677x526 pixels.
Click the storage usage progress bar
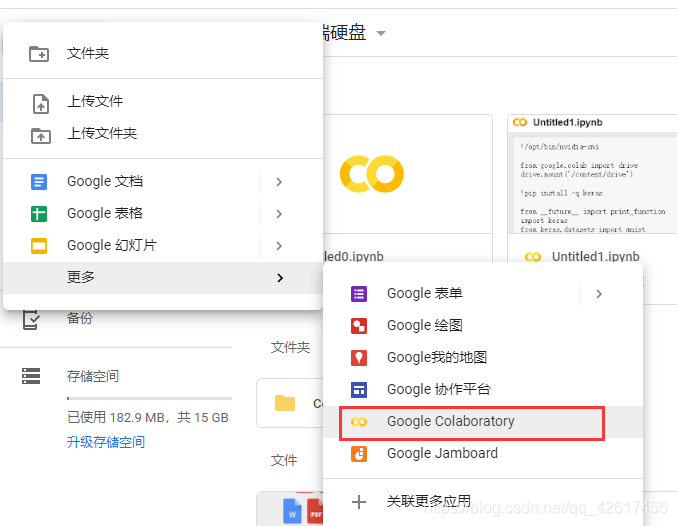tap(149, 398)
